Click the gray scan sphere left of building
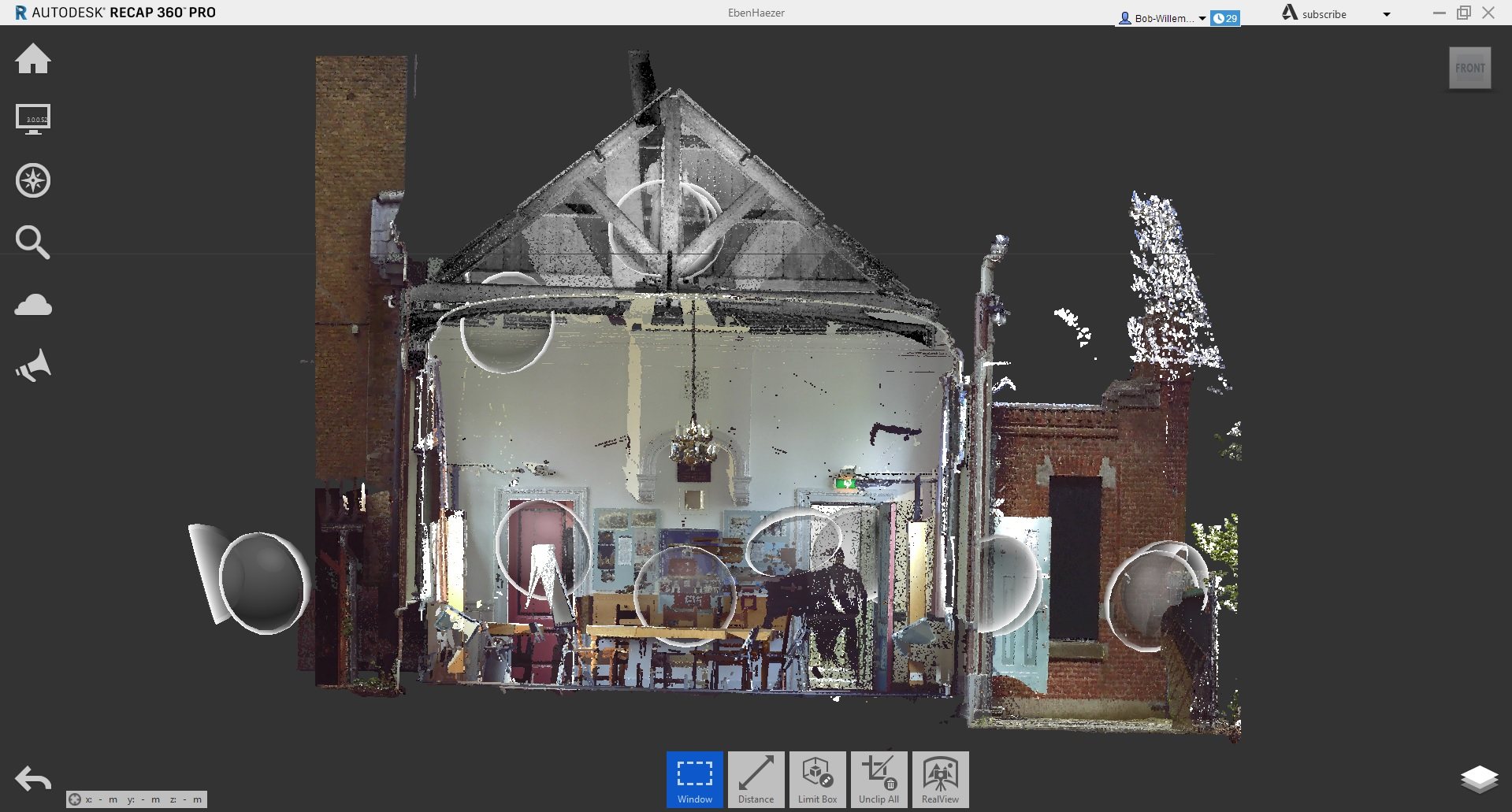Screen dimensions: 1512x812 tap(263, 582)
